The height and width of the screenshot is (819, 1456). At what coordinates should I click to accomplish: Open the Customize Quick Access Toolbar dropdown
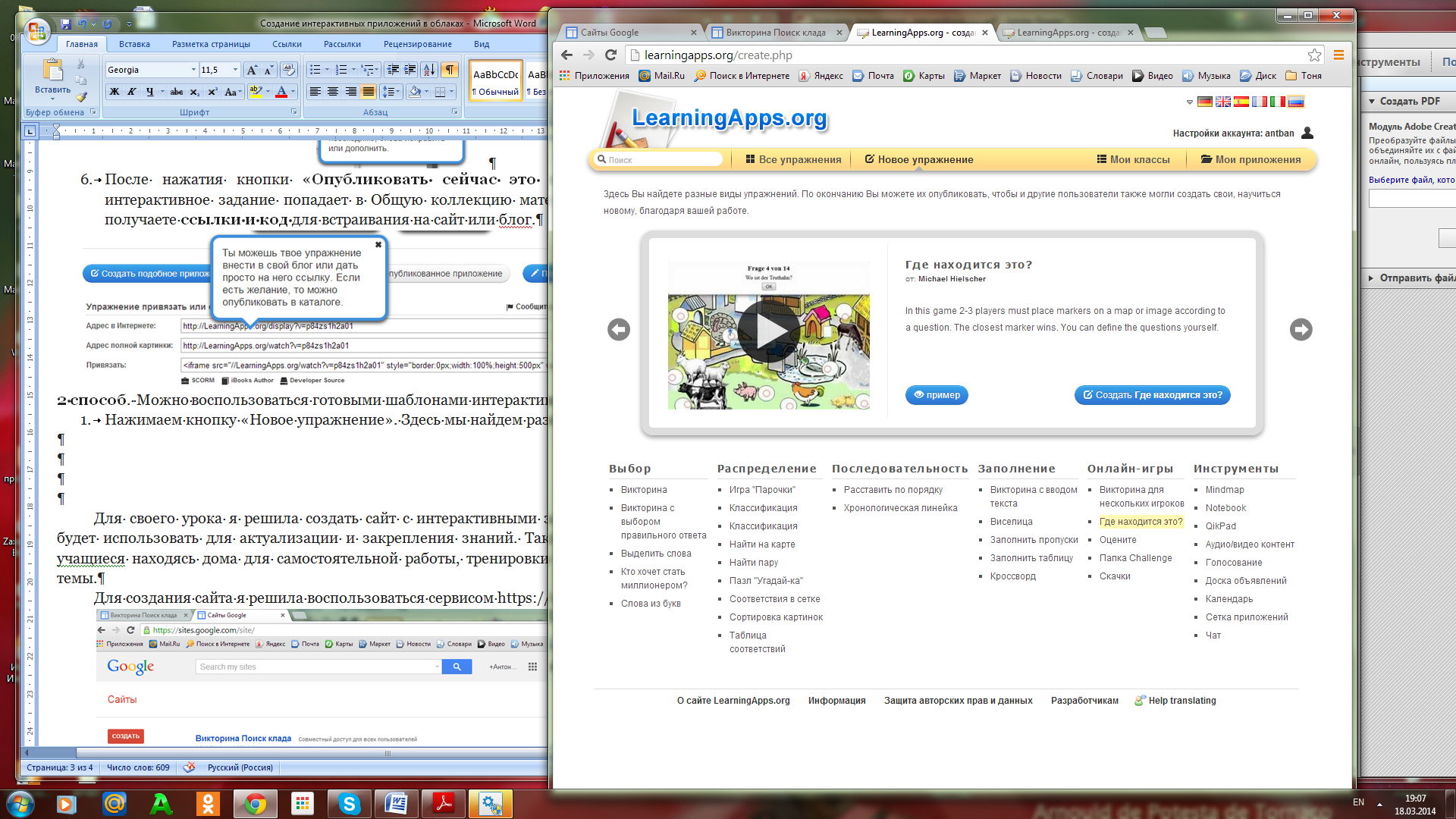click(129, 24)
